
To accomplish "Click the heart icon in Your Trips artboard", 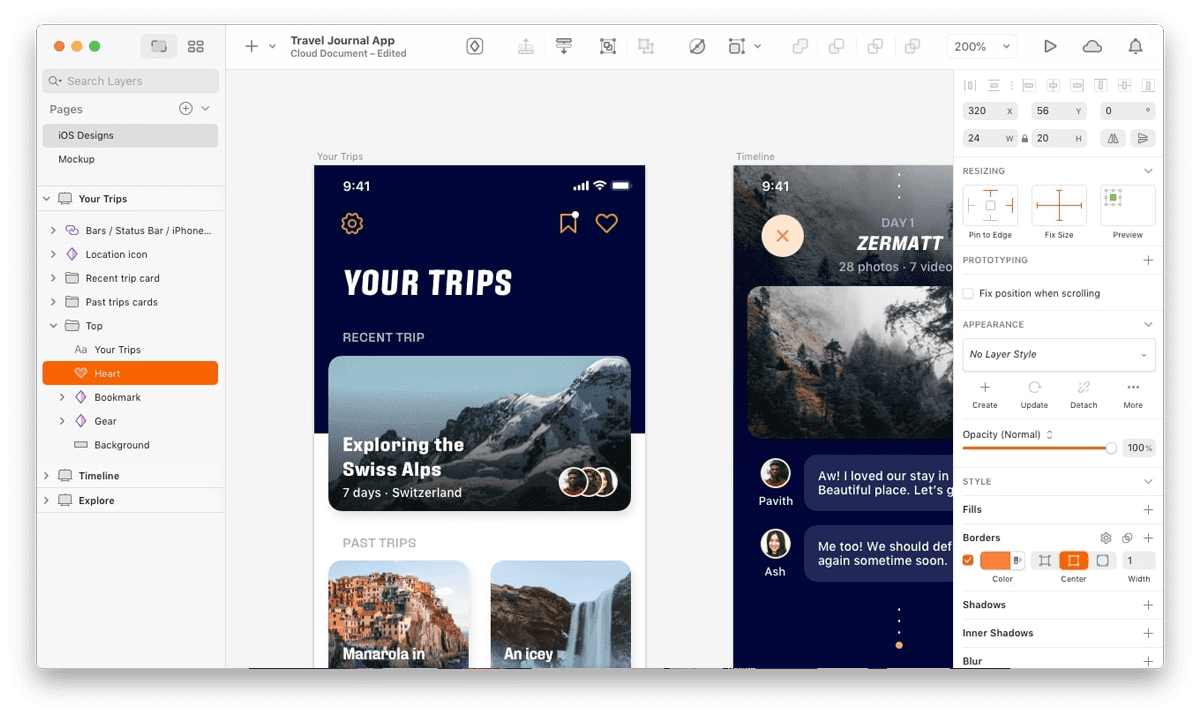I will [x=607, y=223].
